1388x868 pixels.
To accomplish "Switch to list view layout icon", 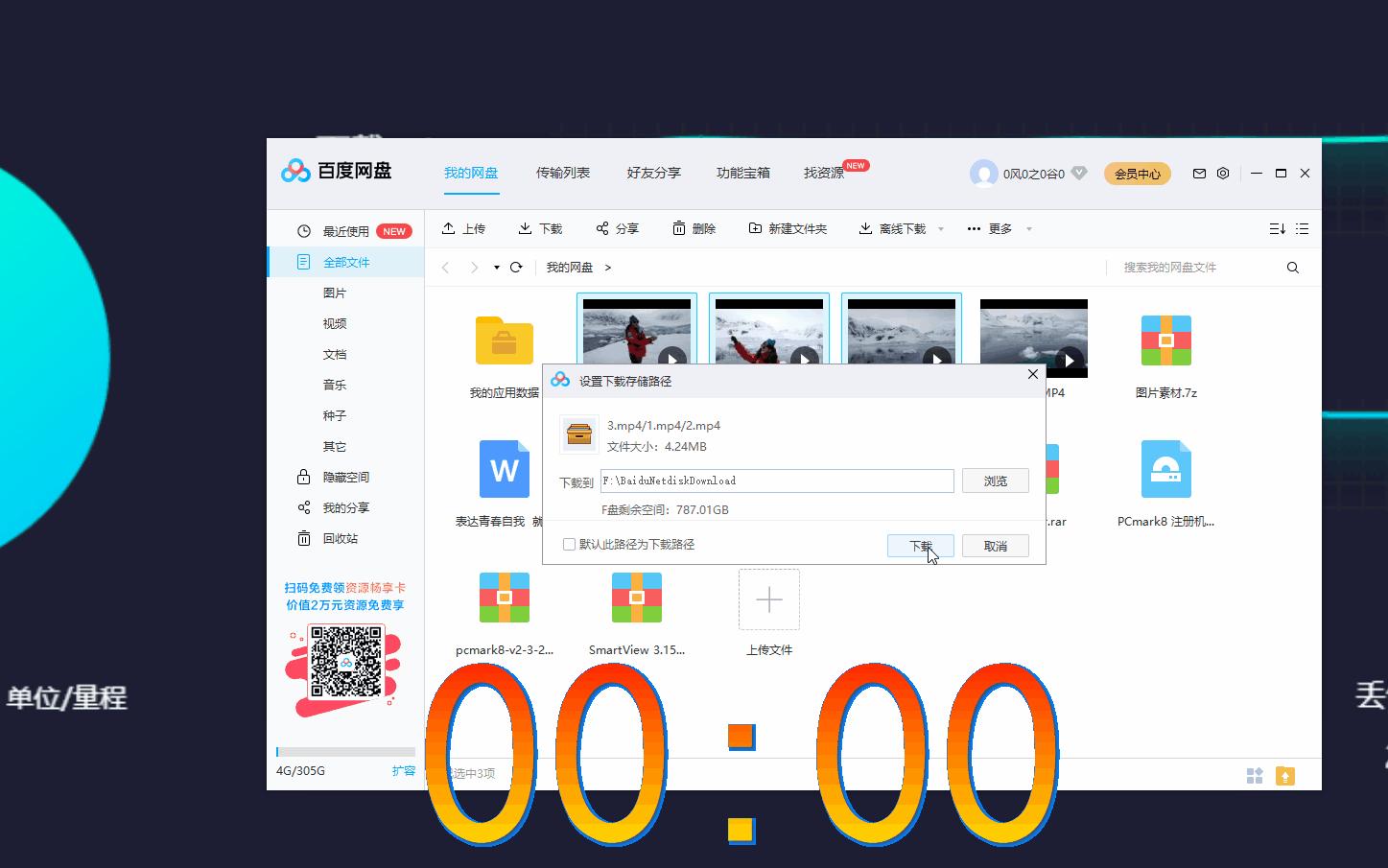I will (1302, 228).
